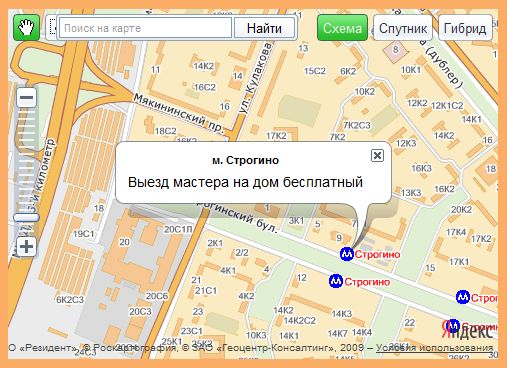Click the zoom scale track above the handle
The height and width of the screenshot is (368, 507).
(26, 160)
